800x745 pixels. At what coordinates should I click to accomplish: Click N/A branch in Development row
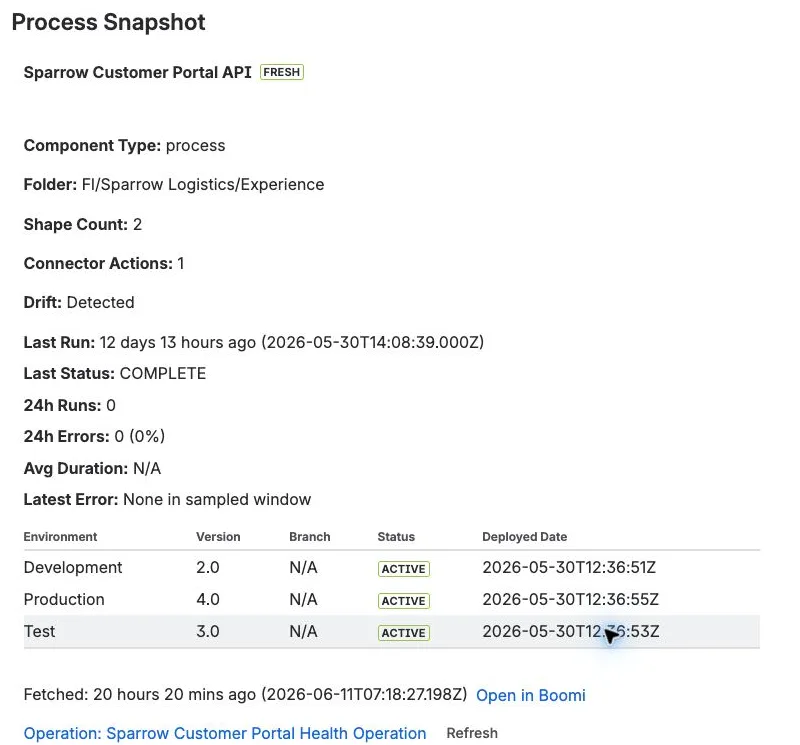[303, 567]
